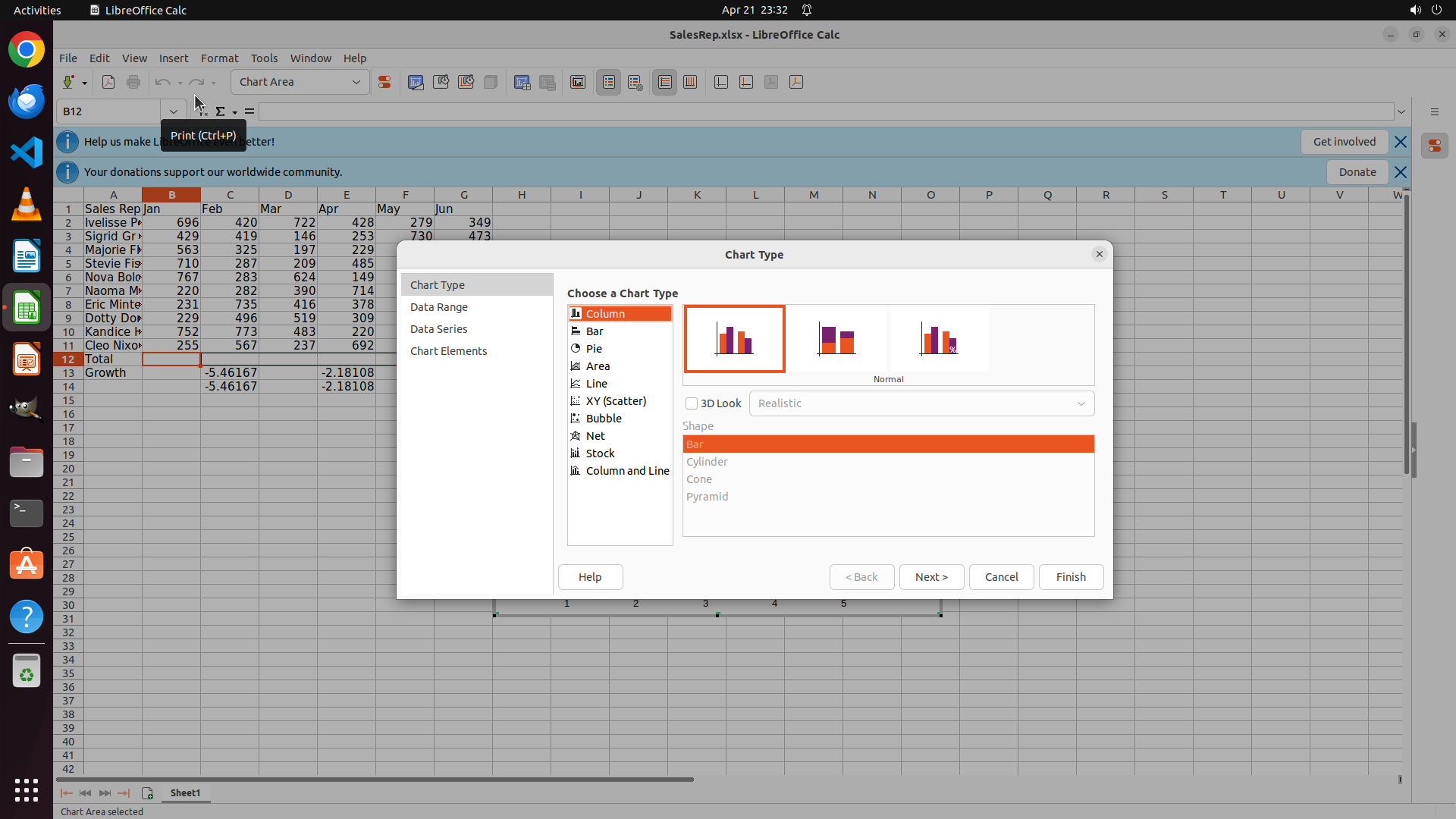Expand the Realistic 3D scheme dropdown
Viewport: 1456px width, 819px height.
click(1081, 403)
